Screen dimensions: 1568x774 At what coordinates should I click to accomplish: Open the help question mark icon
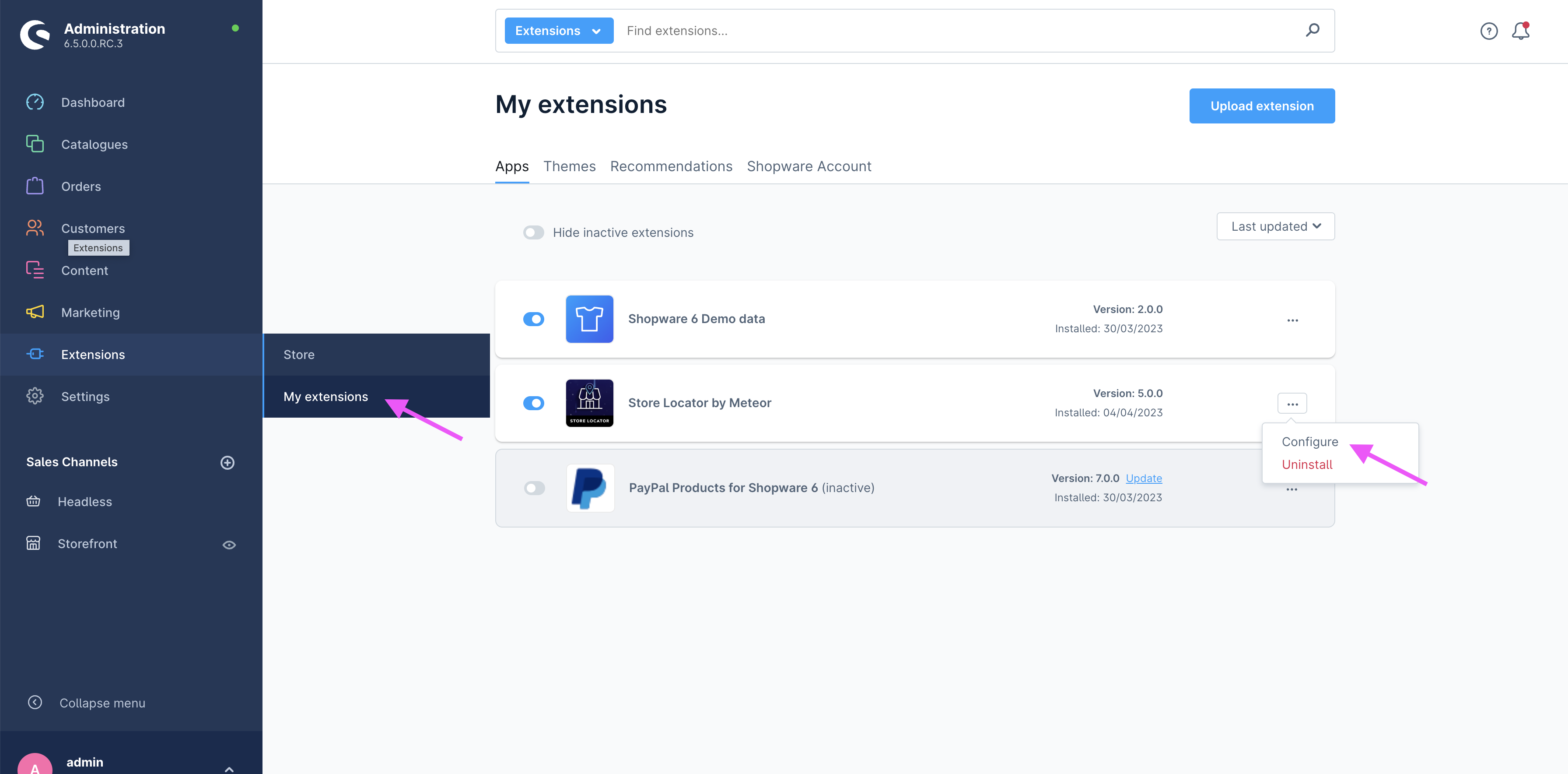tap(1489, 31)
